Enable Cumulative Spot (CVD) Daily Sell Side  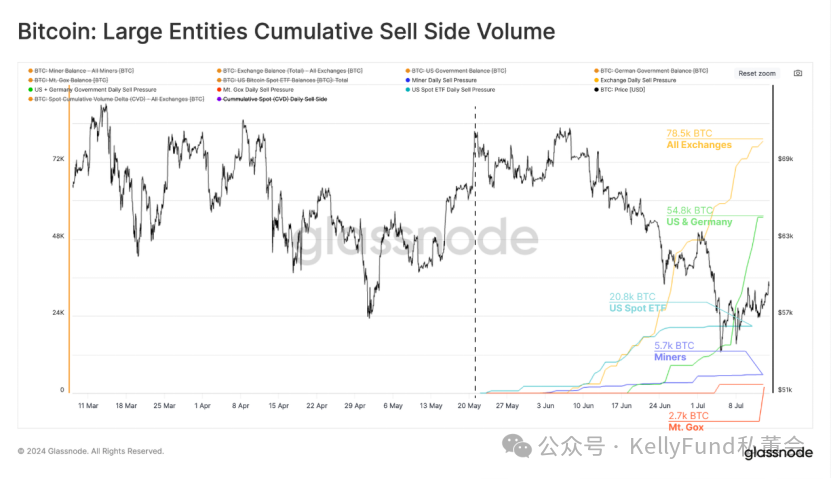click(272, 99)
